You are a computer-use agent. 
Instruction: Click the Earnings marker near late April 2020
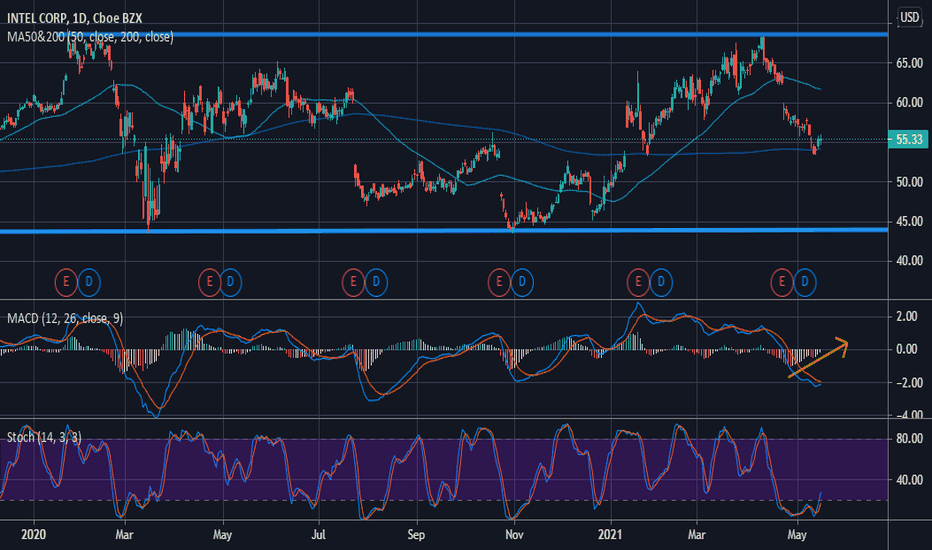(x=209, y=282)
